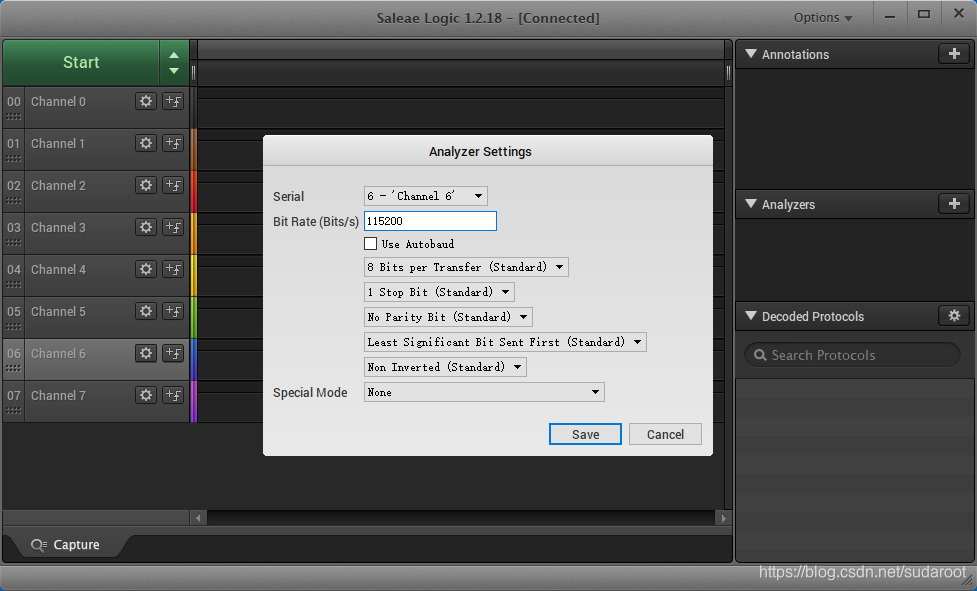977x591 pixels.
Task: Enable the Use Autobaud checkbox
Action: (x=371, y=243)
